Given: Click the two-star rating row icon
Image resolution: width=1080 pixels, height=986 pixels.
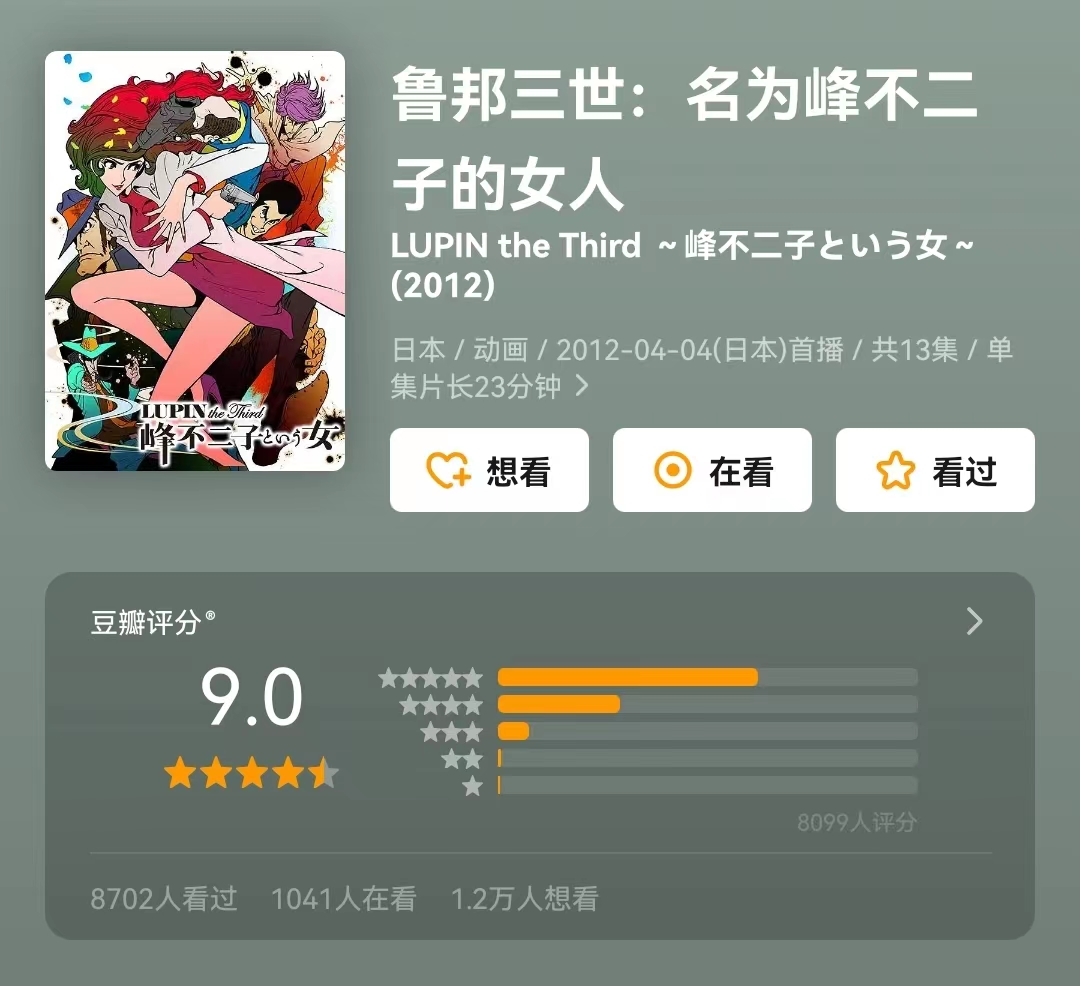Looking at the screenshot, I should pyautogui.click(x=462, y=759).
